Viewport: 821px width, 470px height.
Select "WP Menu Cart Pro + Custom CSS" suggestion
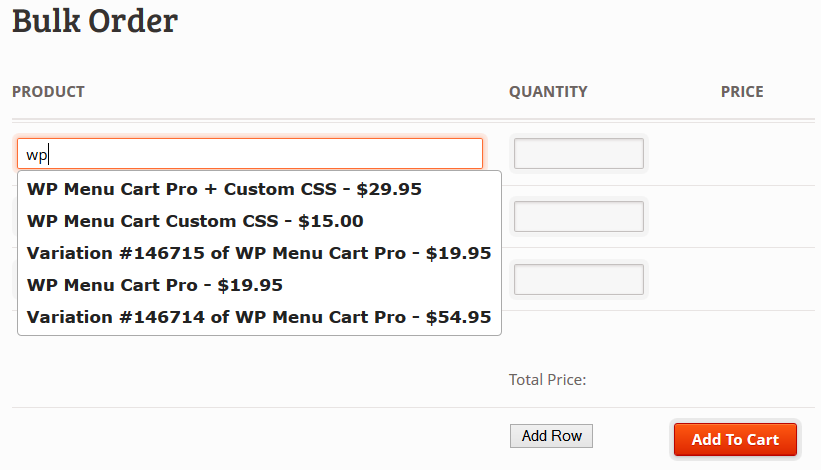click(224, 189)
